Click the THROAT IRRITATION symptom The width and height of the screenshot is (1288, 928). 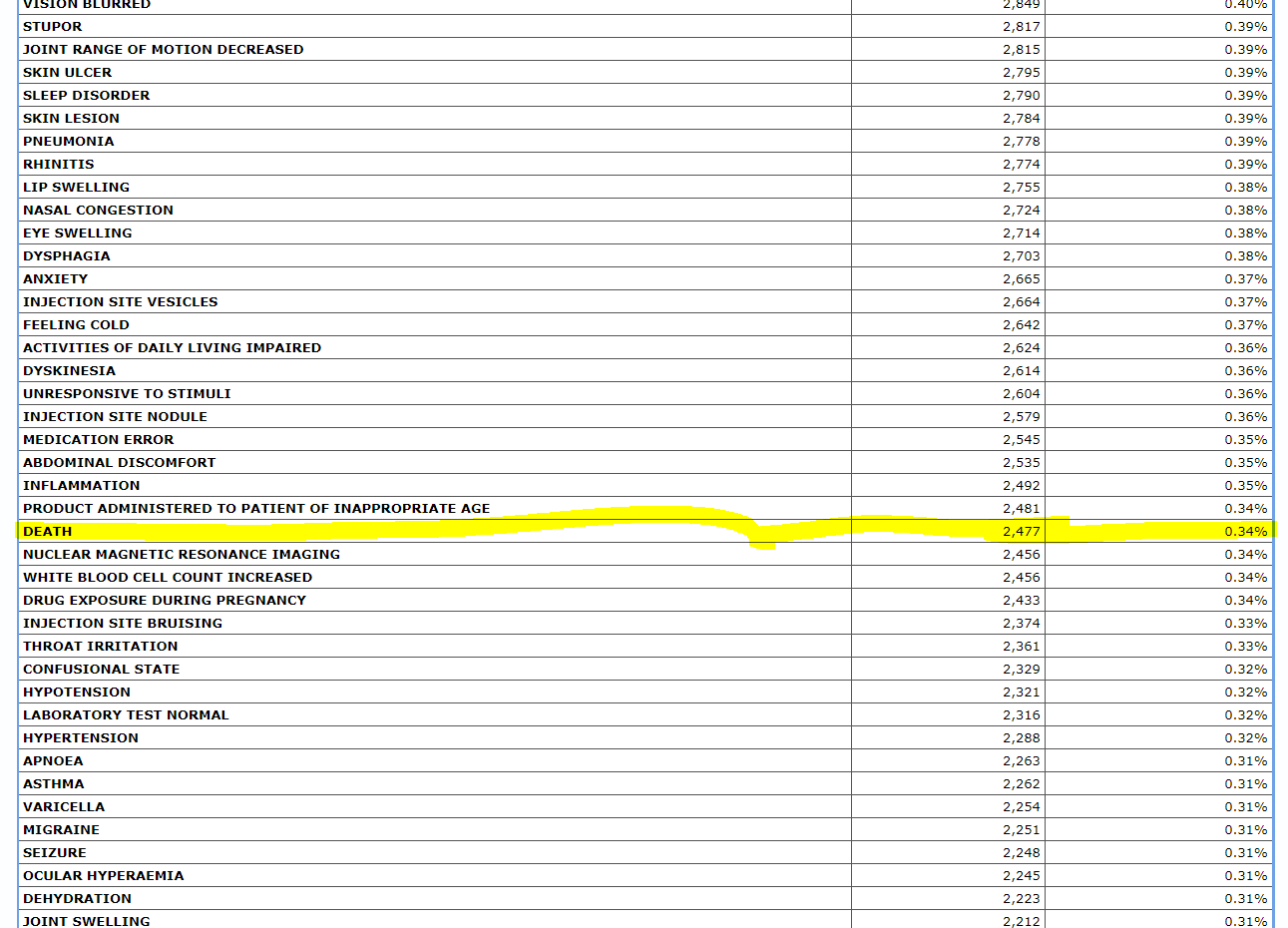101,647
